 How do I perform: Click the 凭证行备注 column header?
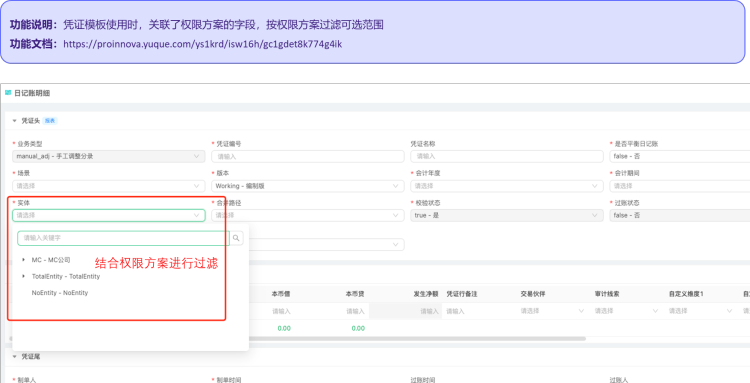pyautogui.click(x=462, y=294)
